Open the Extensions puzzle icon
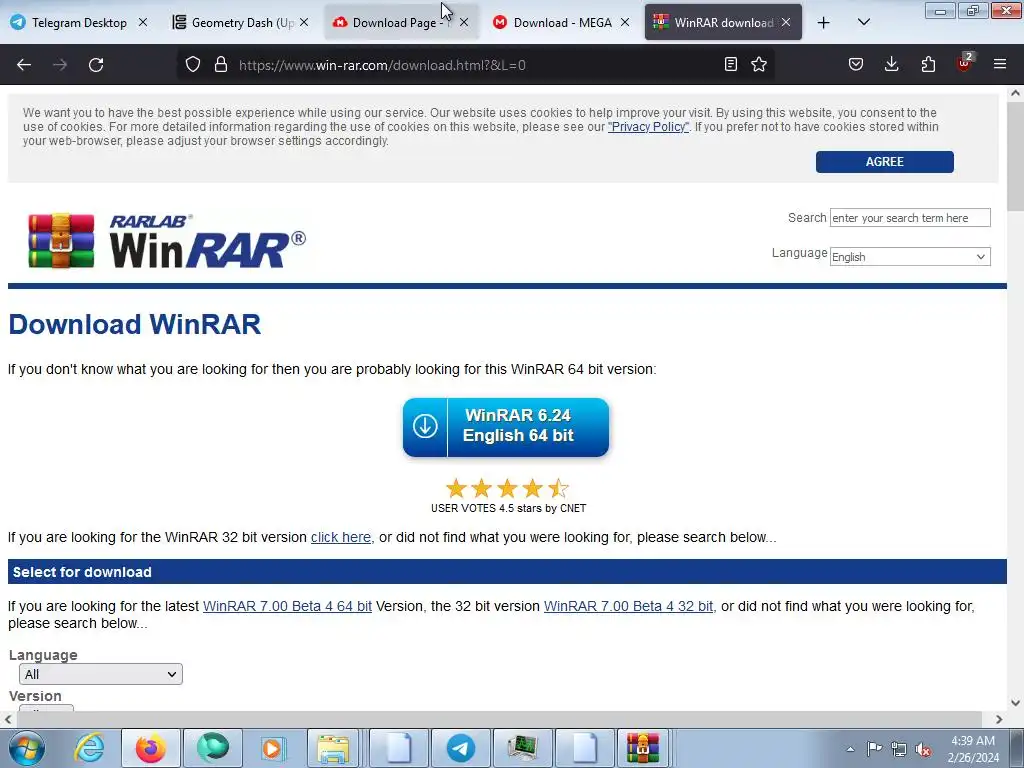Image resolution: width=1024 pixels, height=768 pixels. coord(928,65)
